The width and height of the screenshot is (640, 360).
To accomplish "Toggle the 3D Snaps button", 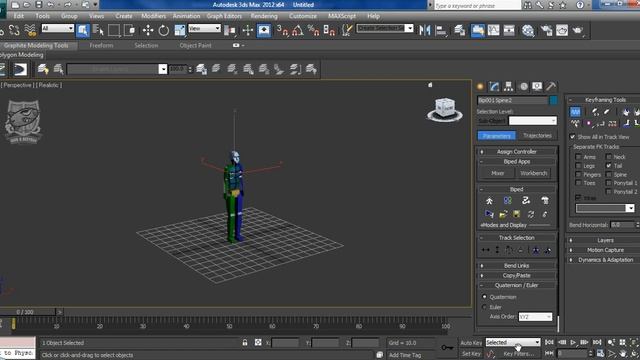I will (x=282, y=30).
